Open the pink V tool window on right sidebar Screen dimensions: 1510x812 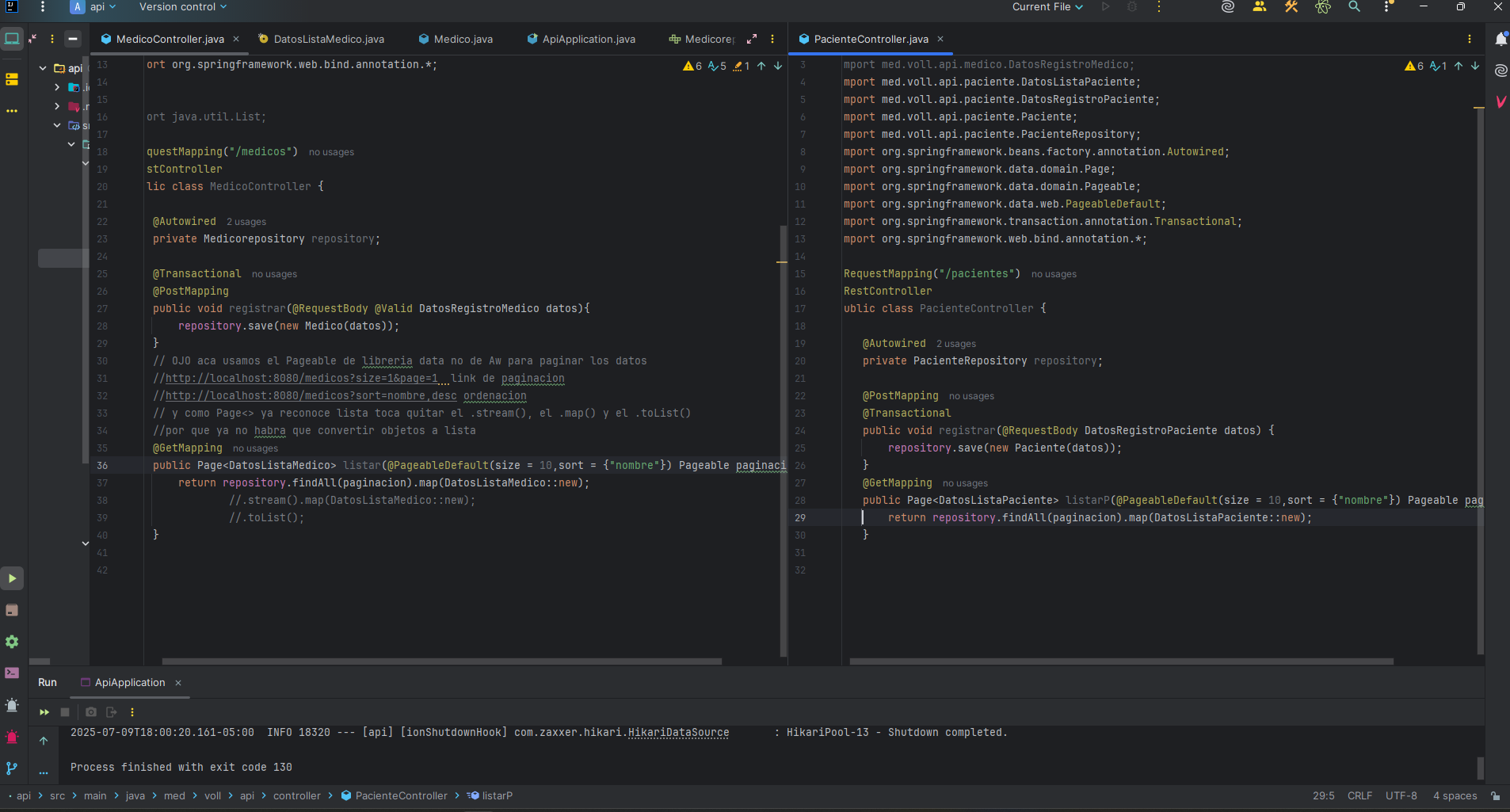point(1500,101)
